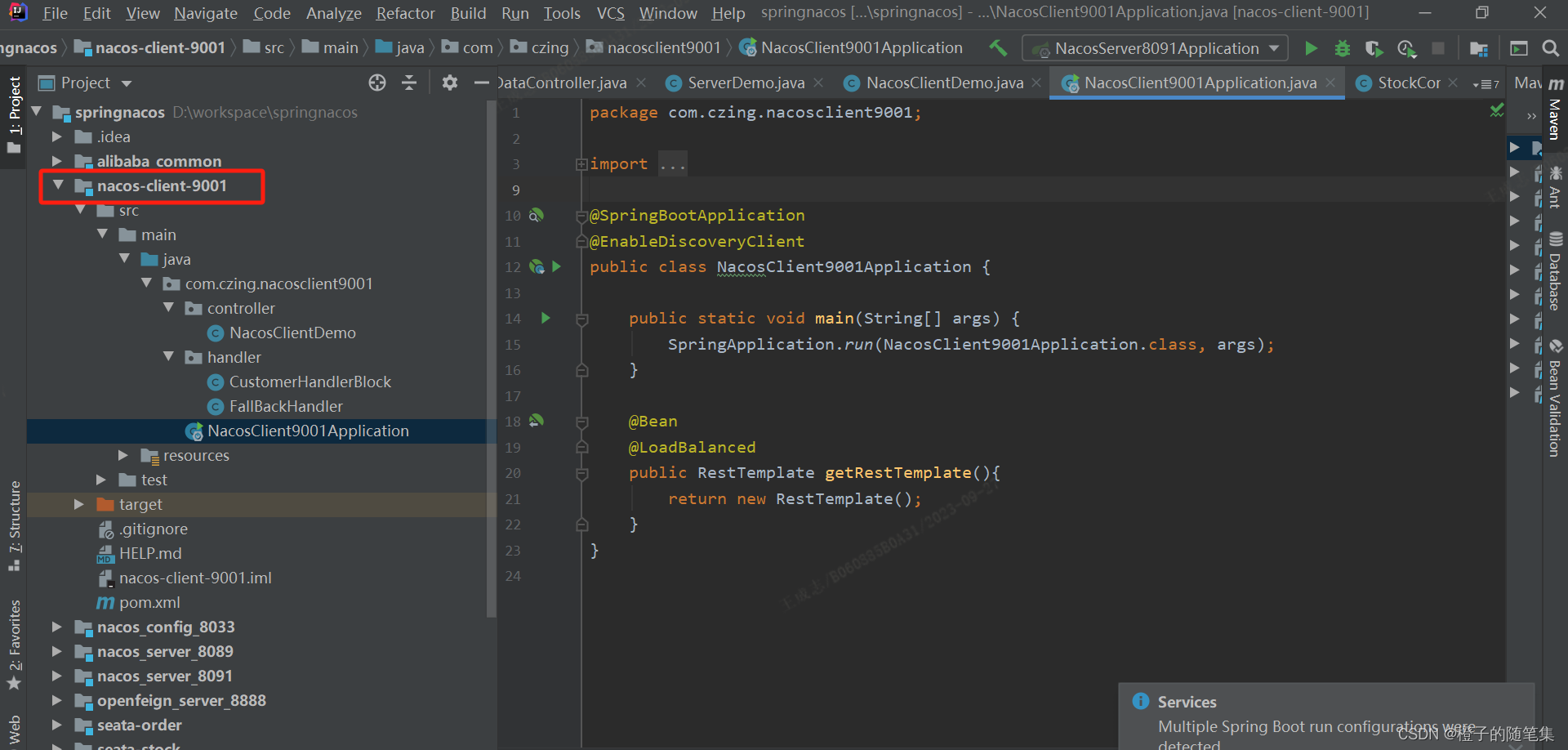Open the Database tool window
1568x750 pixels.
point(1555,270)
